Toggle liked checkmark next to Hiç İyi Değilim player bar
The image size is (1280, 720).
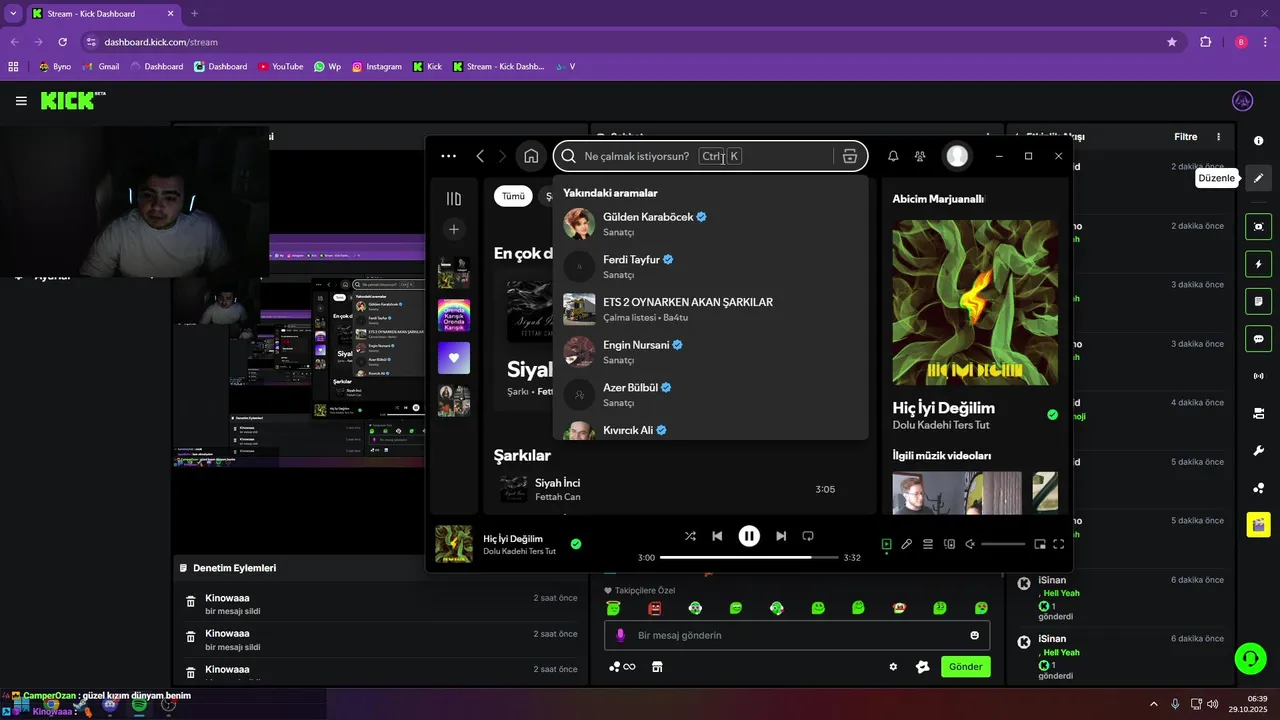coord(576,544)
